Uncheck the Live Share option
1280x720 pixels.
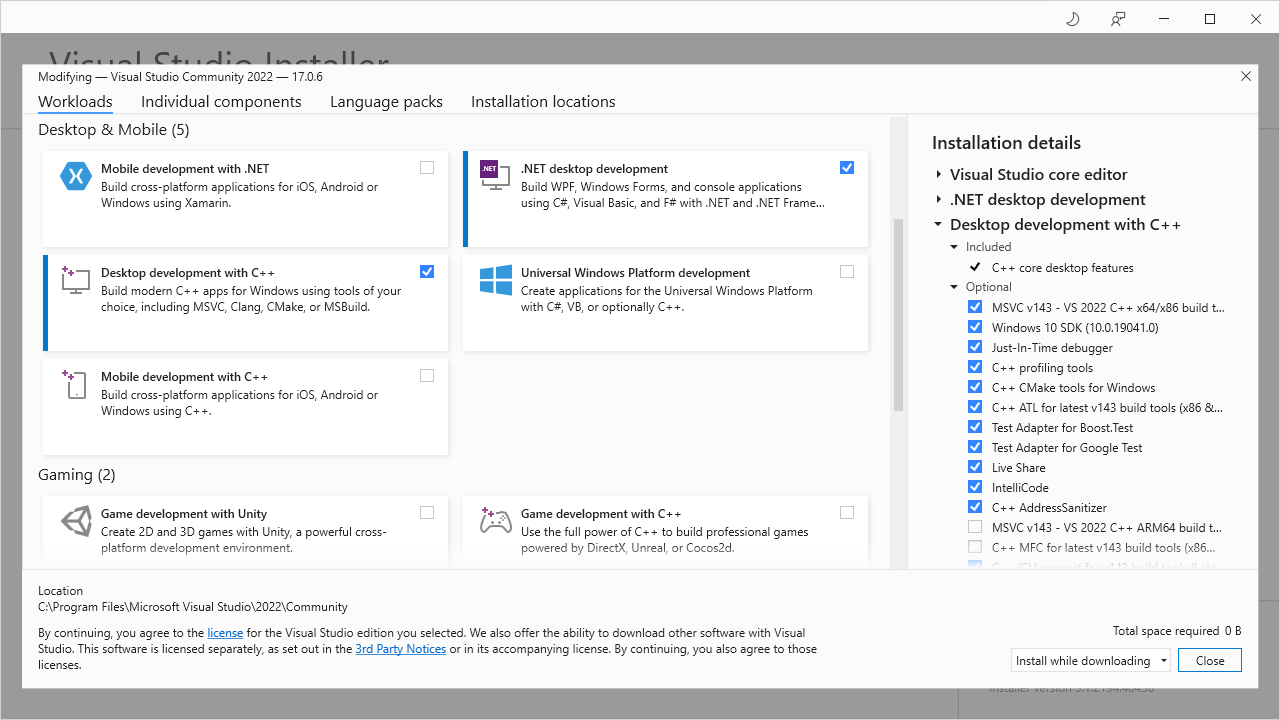tap(975, 467)
